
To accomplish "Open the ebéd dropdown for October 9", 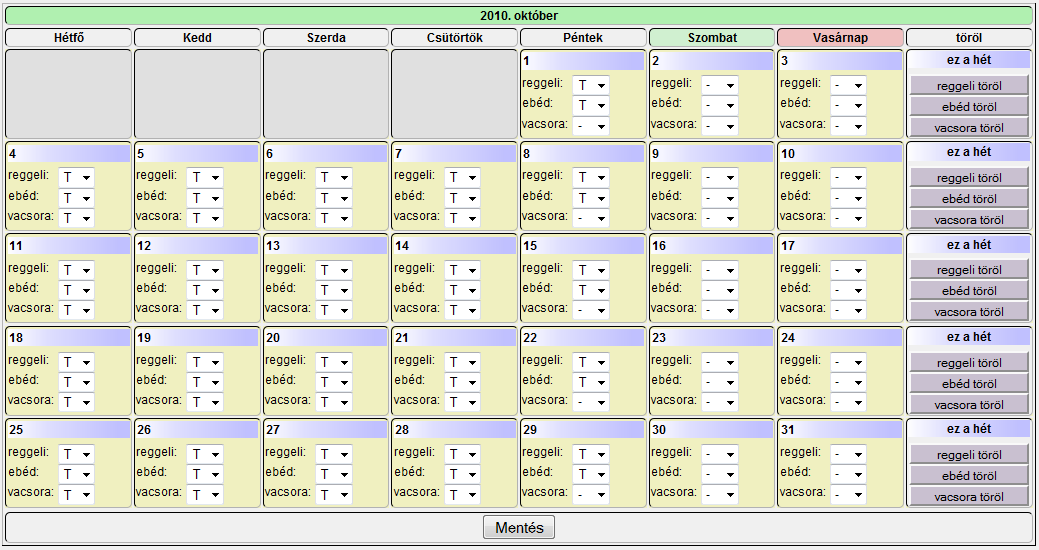I will [720, 197].
